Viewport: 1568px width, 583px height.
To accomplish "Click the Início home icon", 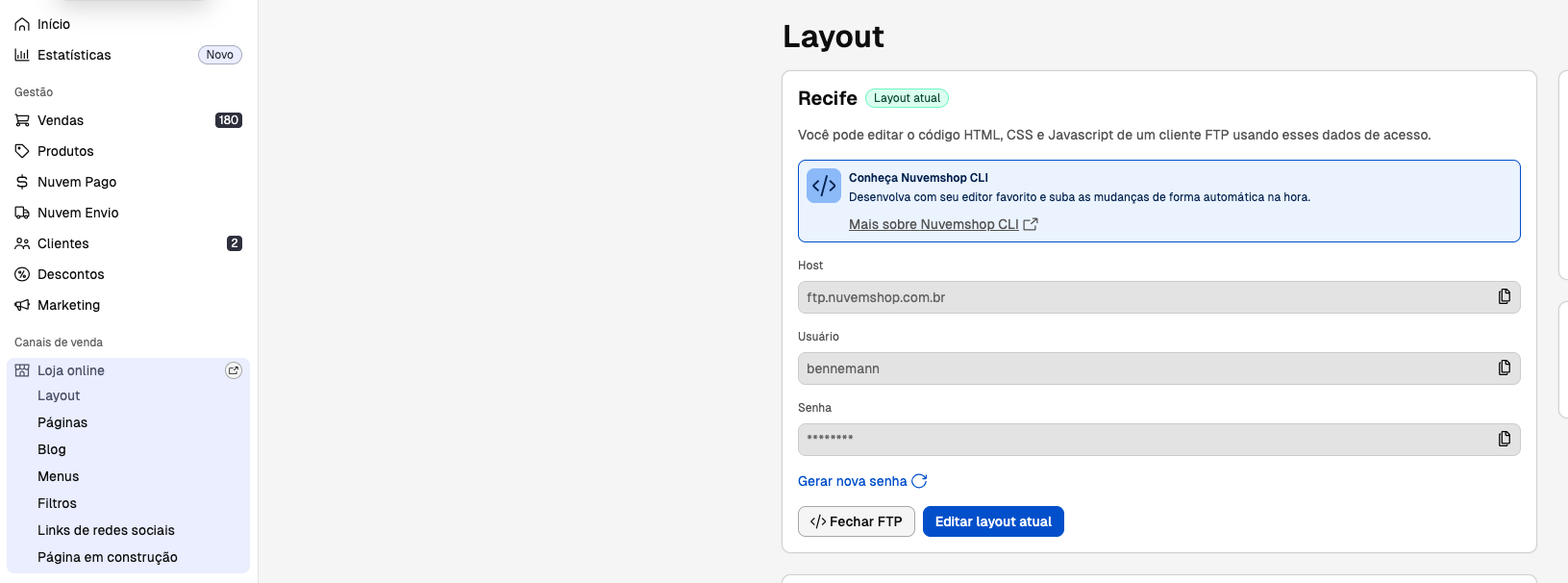I will (22, 24).
